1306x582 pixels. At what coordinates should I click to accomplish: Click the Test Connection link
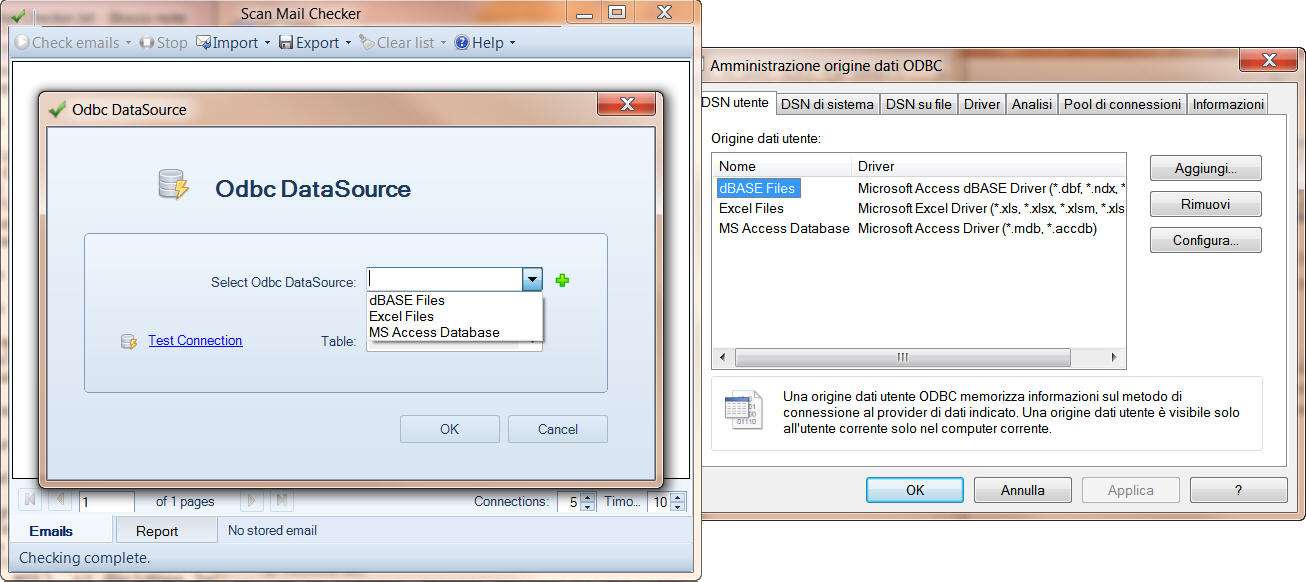195,340
